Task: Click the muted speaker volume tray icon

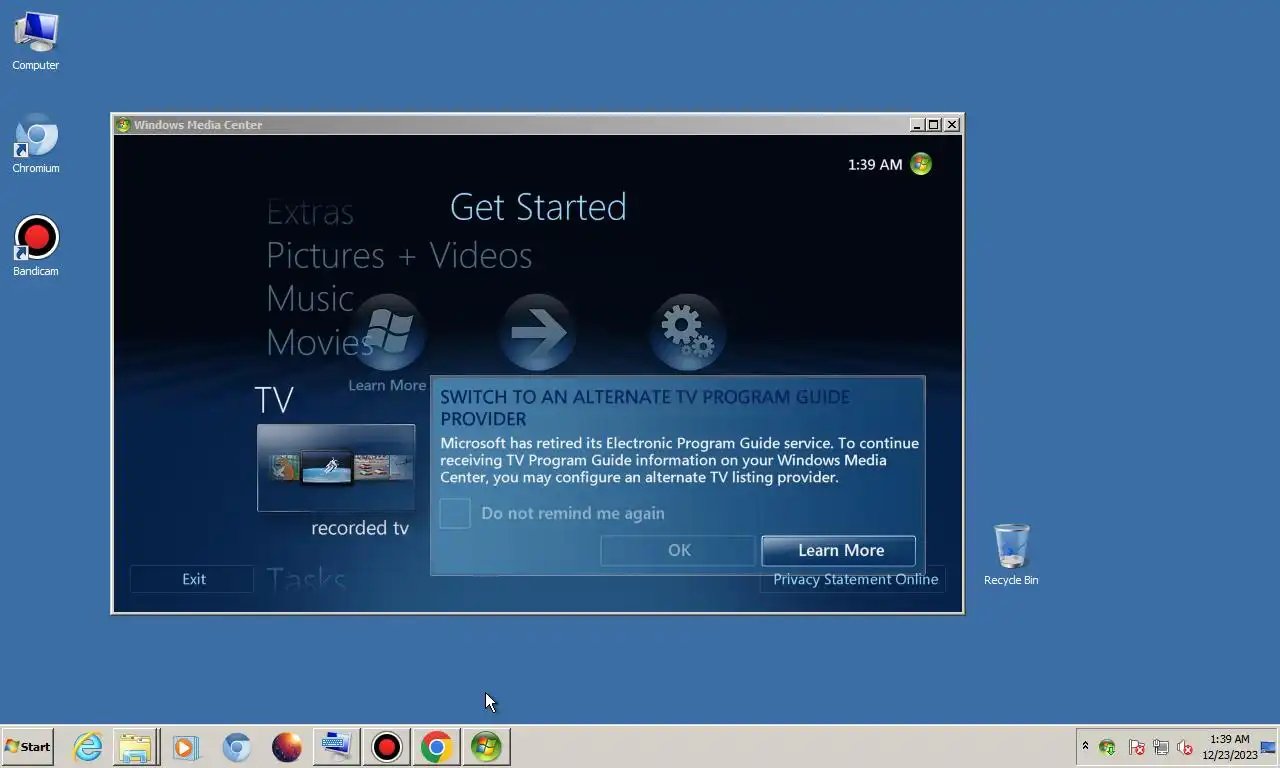Action: (x=1185, y=747)
